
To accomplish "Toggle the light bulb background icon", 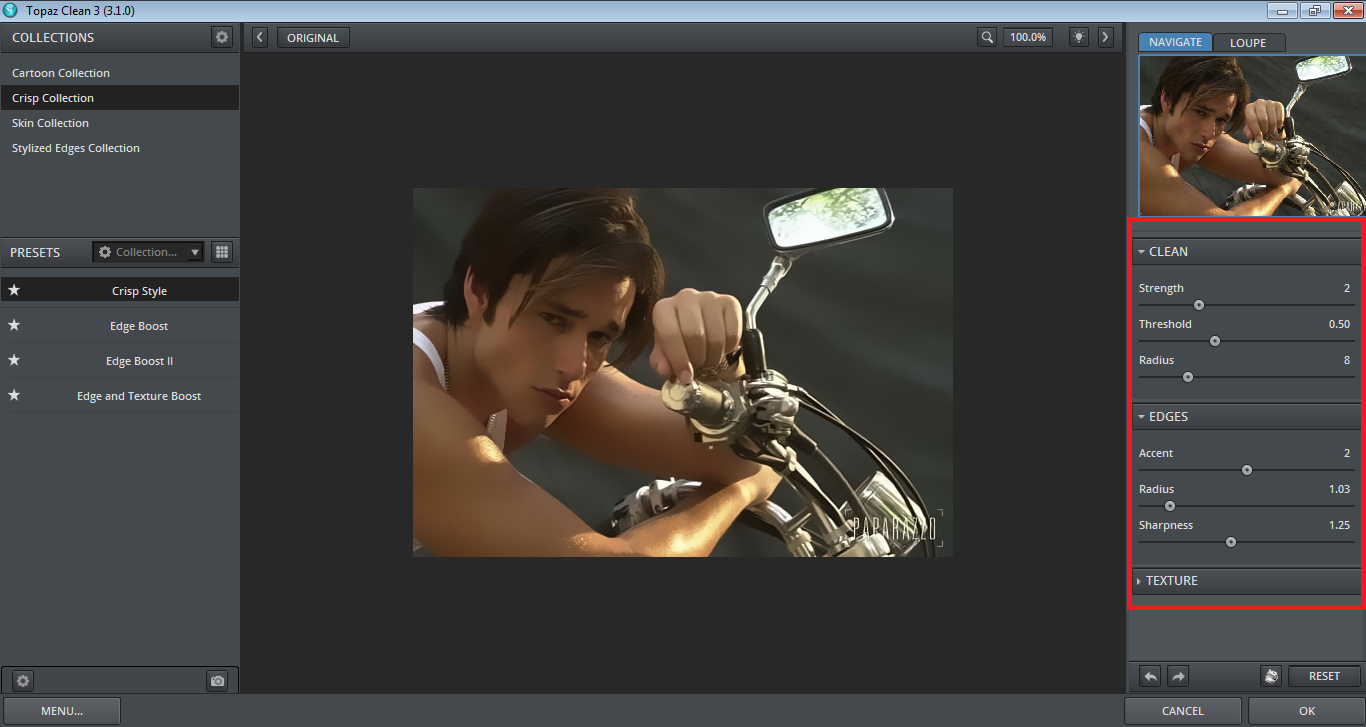I will [x=1079, y=37].
